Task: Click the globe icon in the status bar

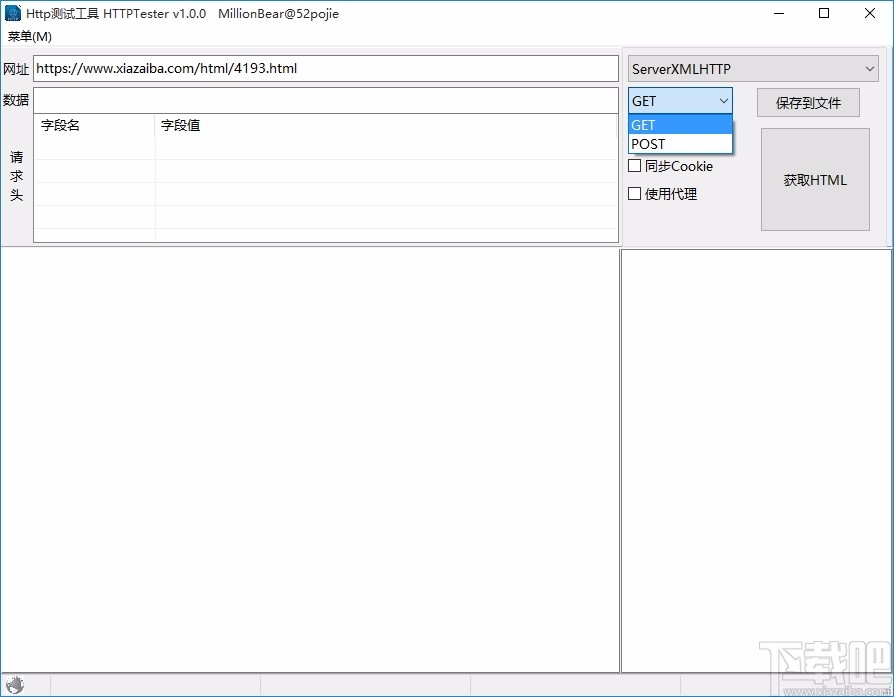Action: click(x=16, y=684)
